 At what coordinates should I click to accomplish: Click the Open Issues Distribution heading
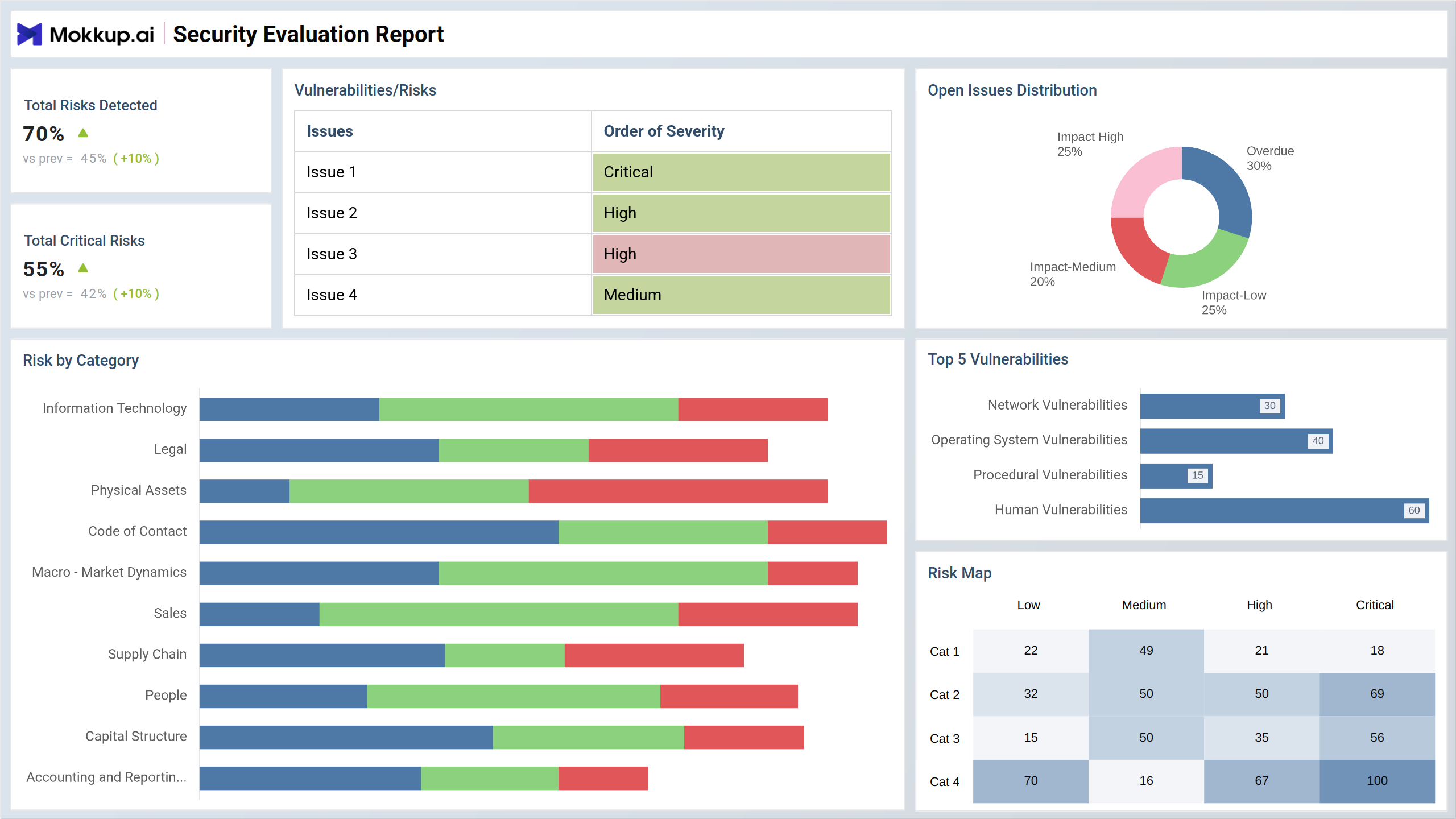tap(1012, 90)
